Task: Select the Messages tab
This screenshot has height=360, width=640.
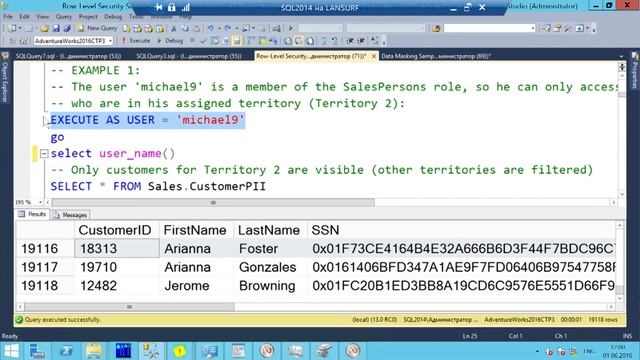Action: click(70, 215)
